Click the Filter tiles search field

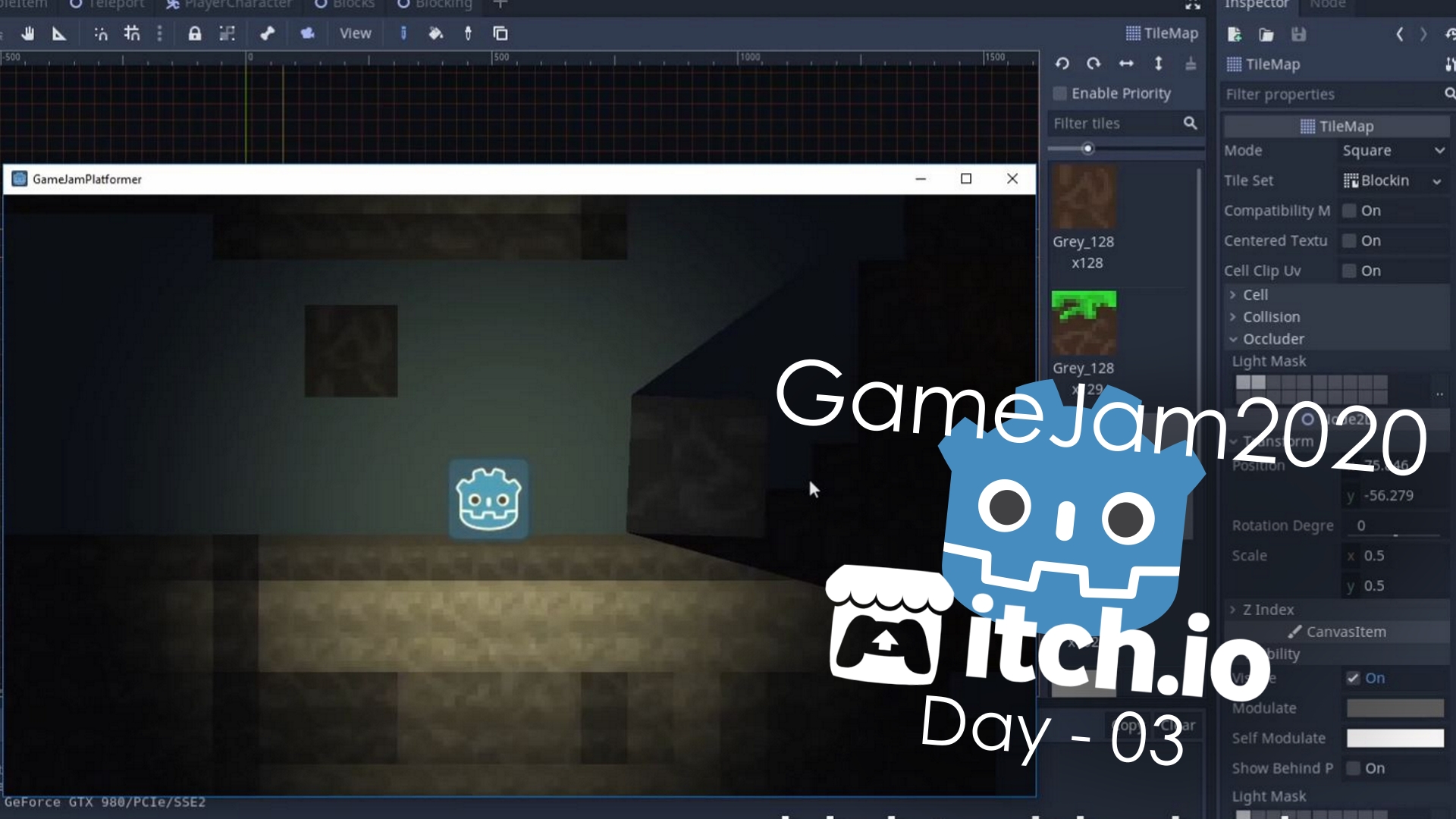click(1115, 124)
